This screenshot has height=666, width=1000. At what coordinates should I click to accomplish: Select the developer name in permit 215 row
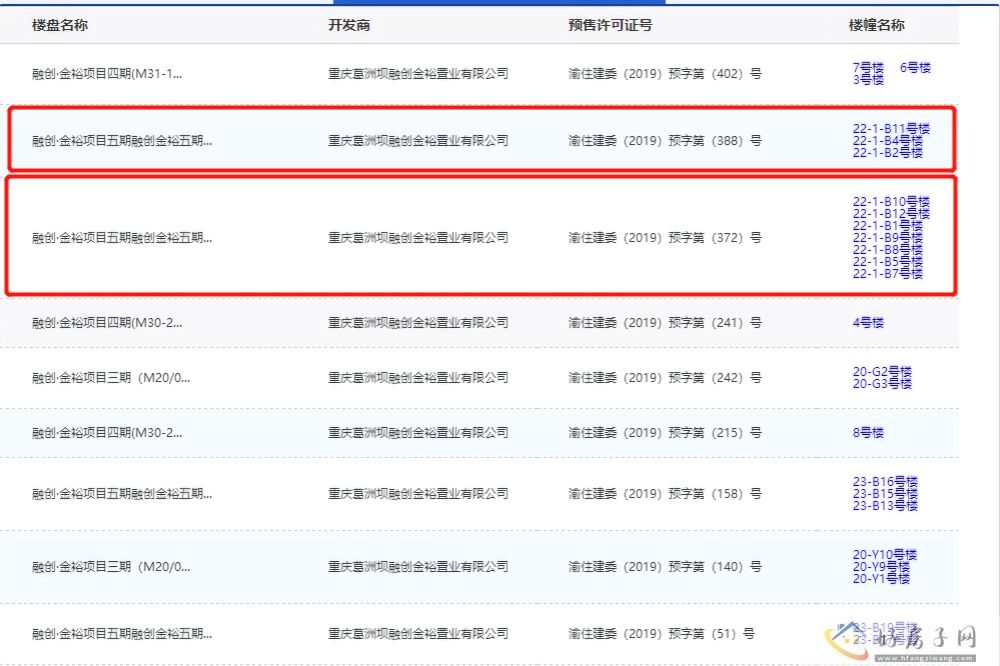[418, 433]
